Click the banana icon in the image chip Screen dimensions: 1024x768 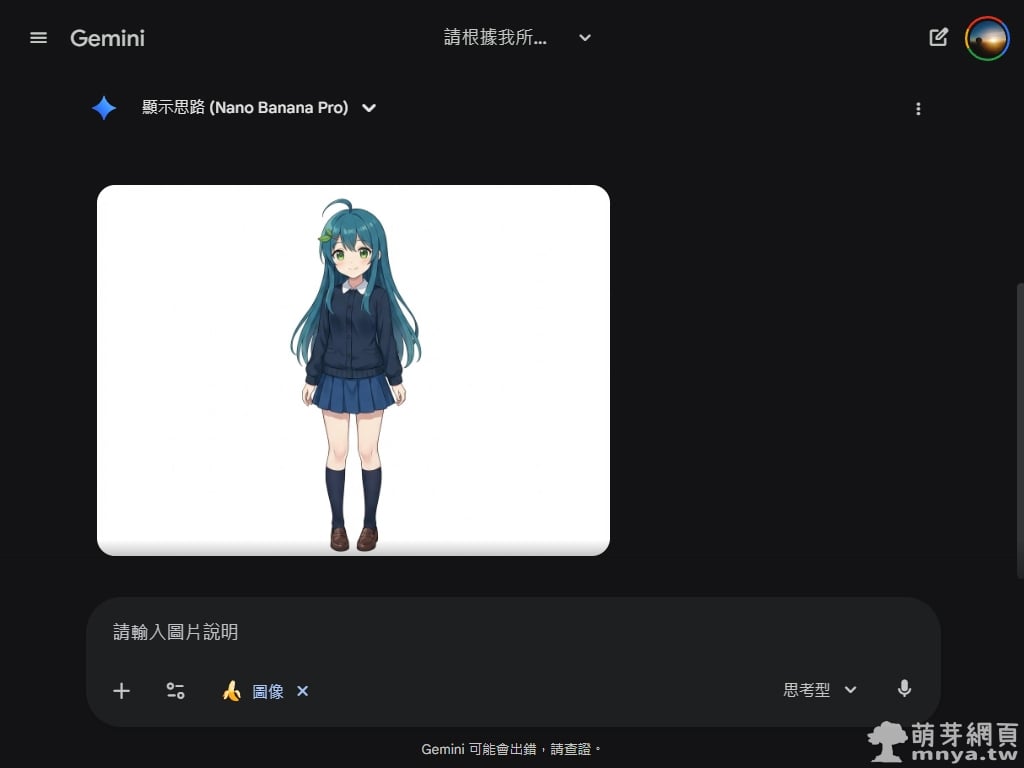(x=232, y=691)
